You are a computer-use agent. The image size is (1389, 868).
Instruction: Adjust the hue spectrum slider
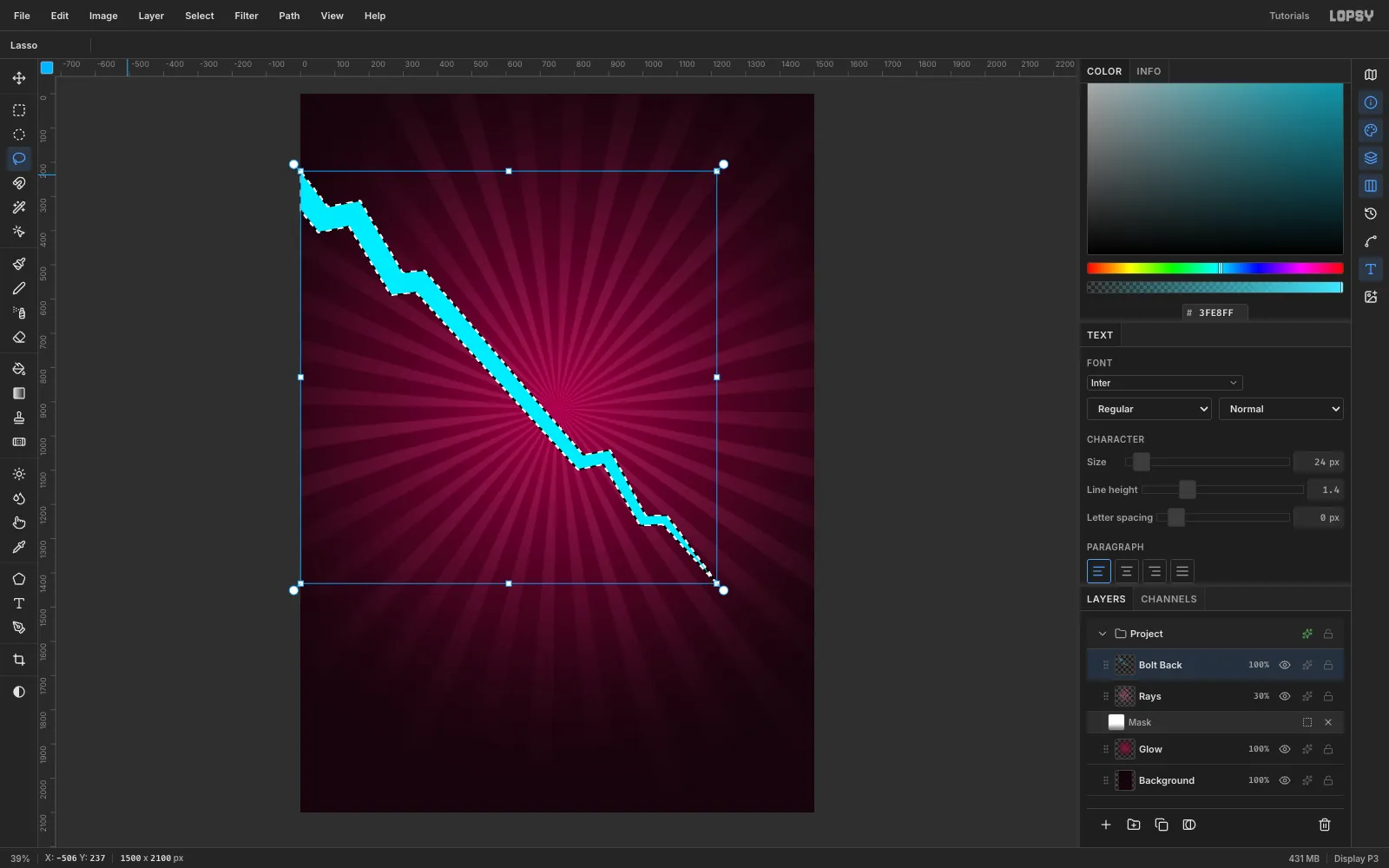(1215, 268)
